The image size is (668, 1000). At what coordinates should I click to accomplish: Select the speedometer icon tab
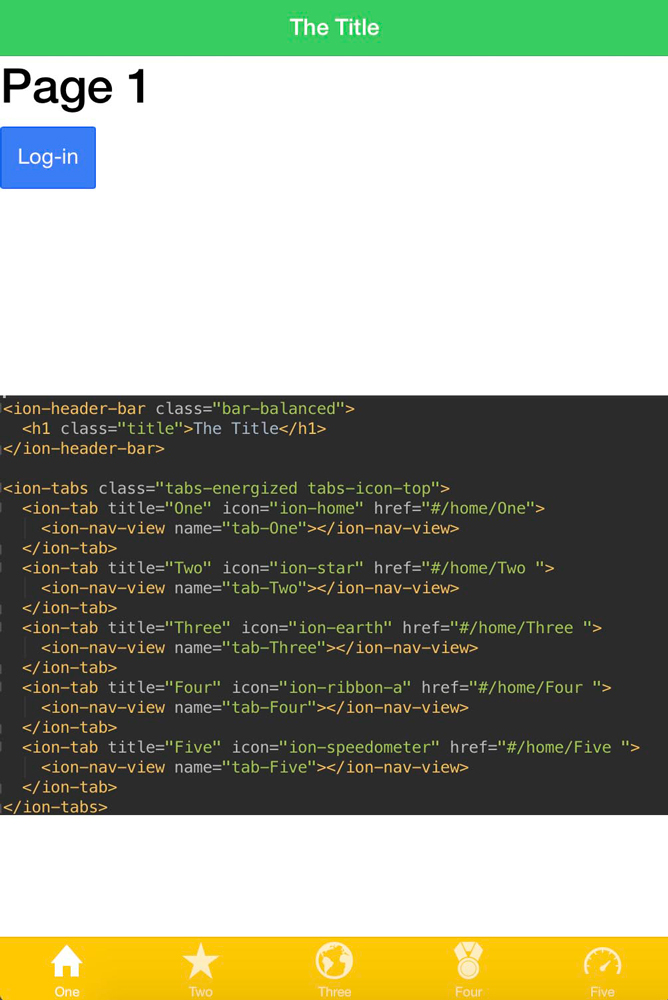pos(602,961)
